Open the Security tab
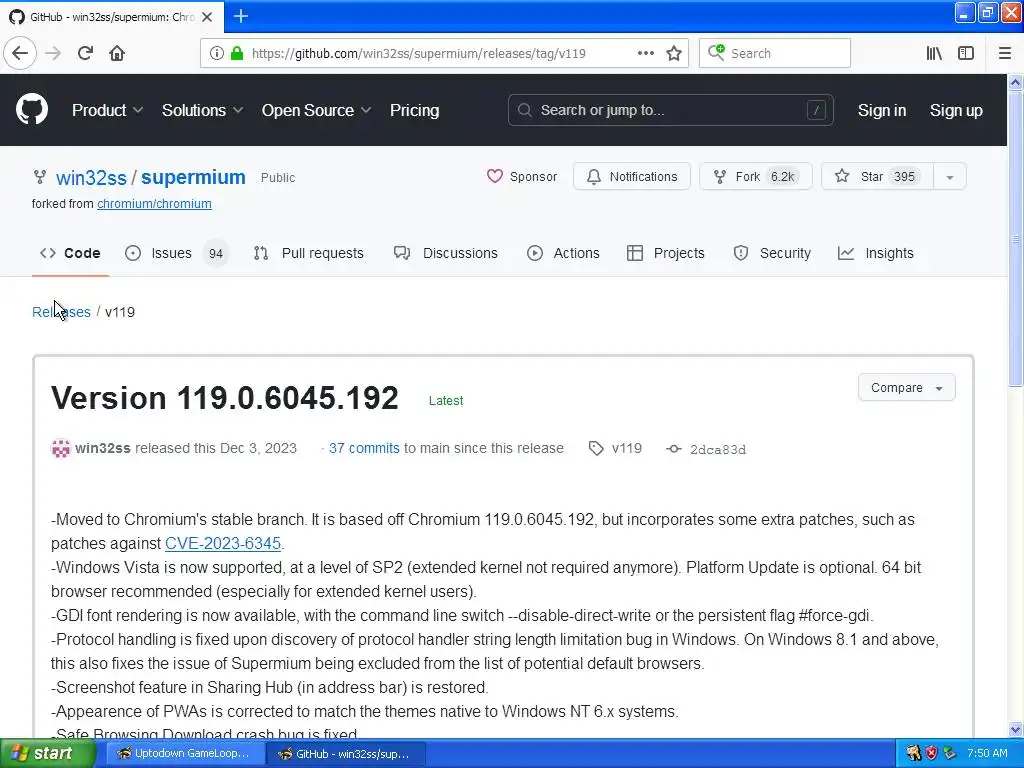Viewport: 1024px width, 768px height. tap(772, 253)
